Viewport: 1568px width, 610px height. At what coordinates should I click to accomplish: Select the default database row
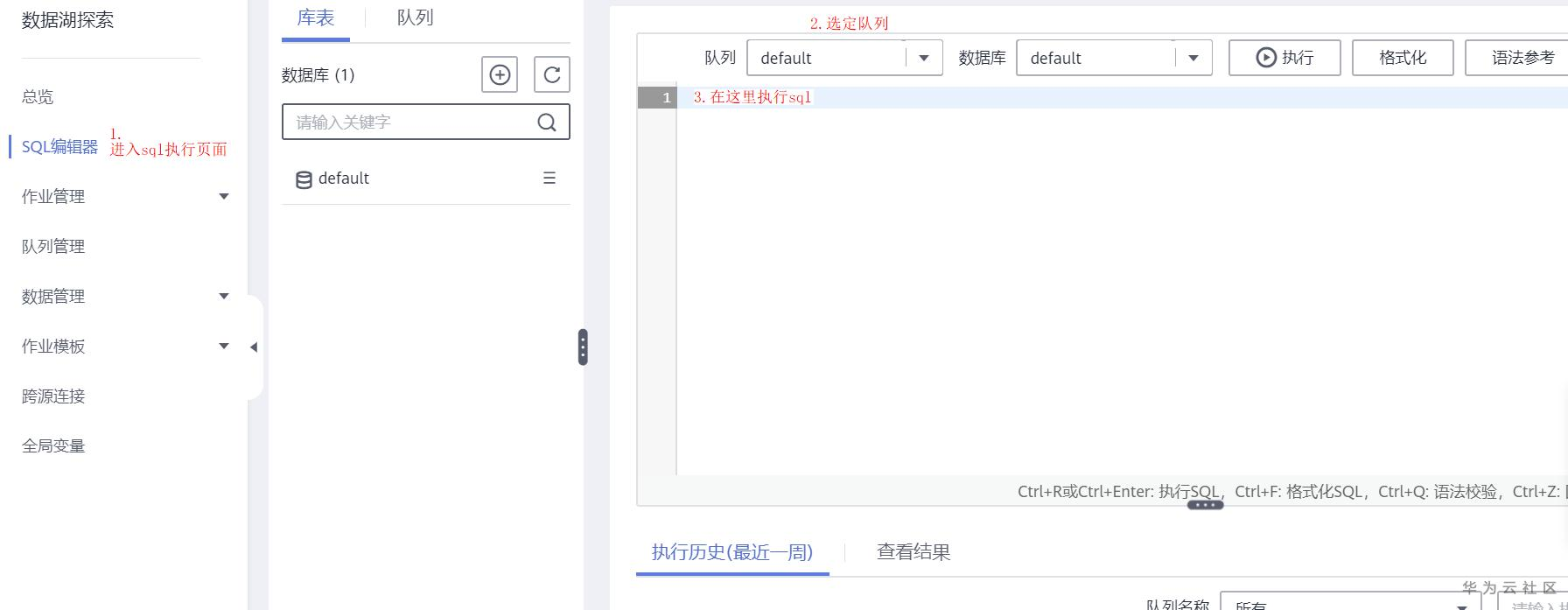tap(426, 179)
